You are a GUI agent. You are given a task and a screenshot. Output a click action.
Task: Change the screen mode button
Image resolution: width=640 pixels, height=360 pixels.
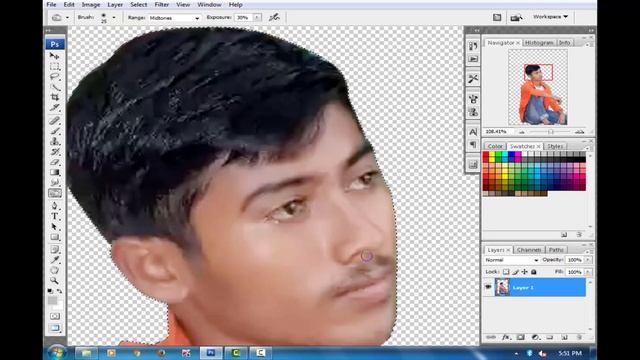(55, 328)
